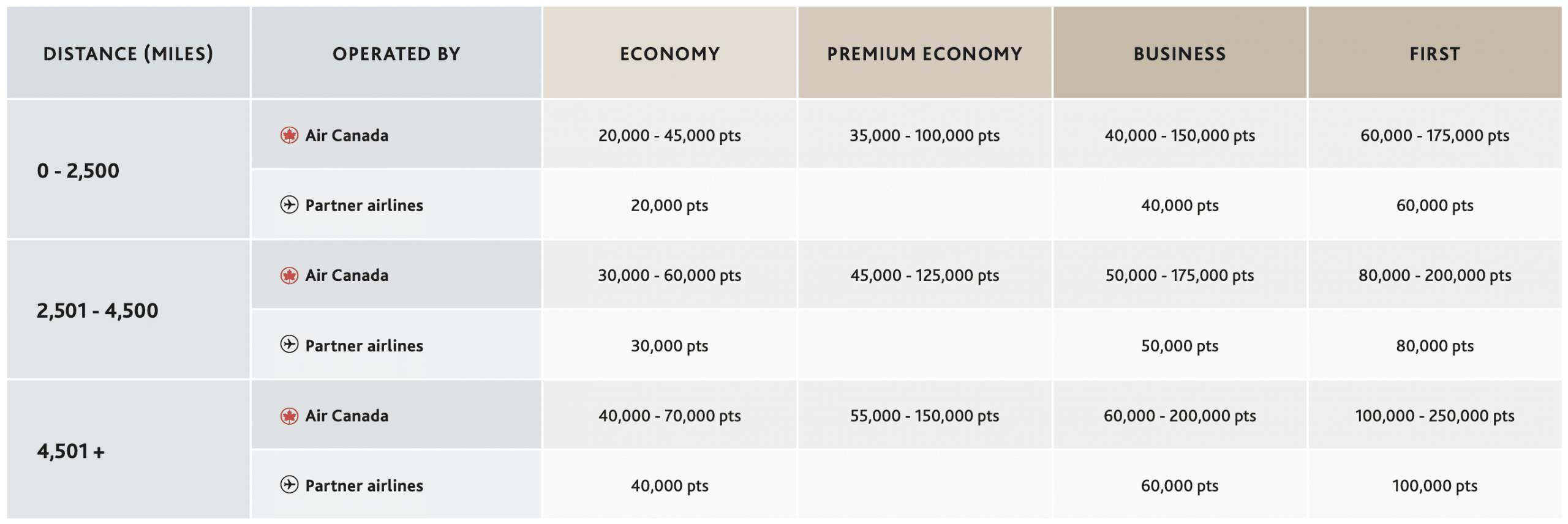Screen dimensions: 1568x524
Task: Click the Operated By header cell
Action: point(396,53)
